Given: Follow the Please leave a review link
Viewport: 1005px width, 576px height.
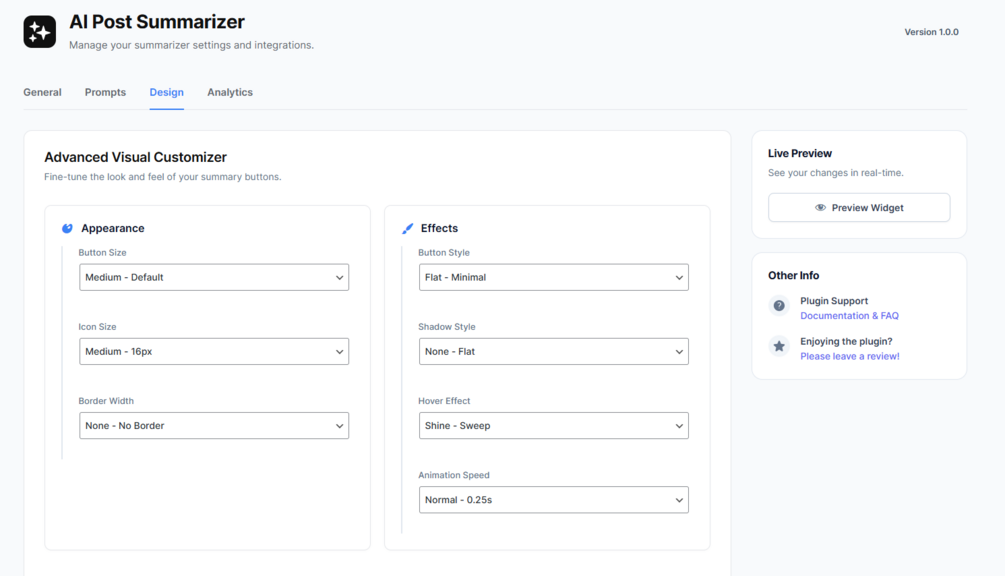Looking at the screenshot, I should coord(849,356).
